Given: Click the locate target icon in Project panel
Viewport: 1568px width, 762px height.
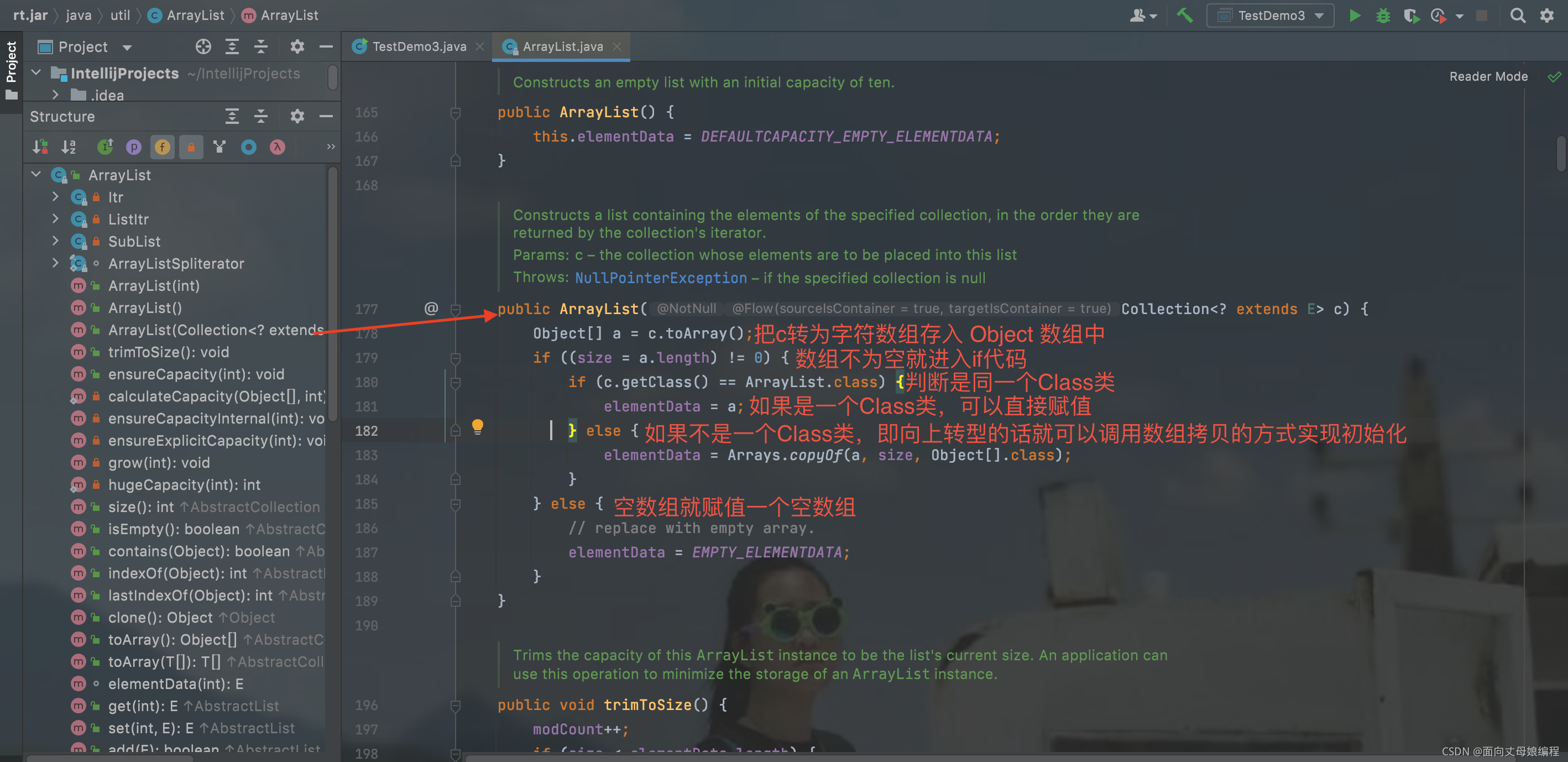Looking at the screenshot, I should (203, 47).
